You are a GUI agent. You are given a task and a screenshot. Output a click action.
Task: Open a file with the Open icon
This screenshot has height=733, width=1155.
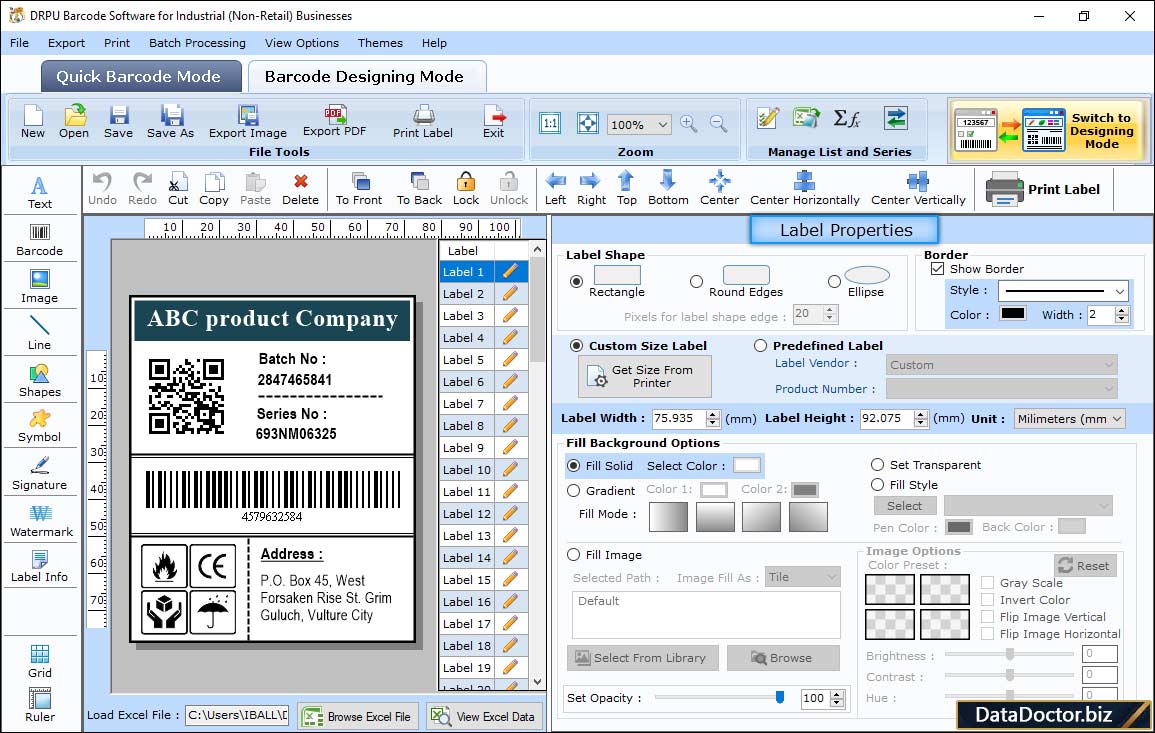point(74,122)
